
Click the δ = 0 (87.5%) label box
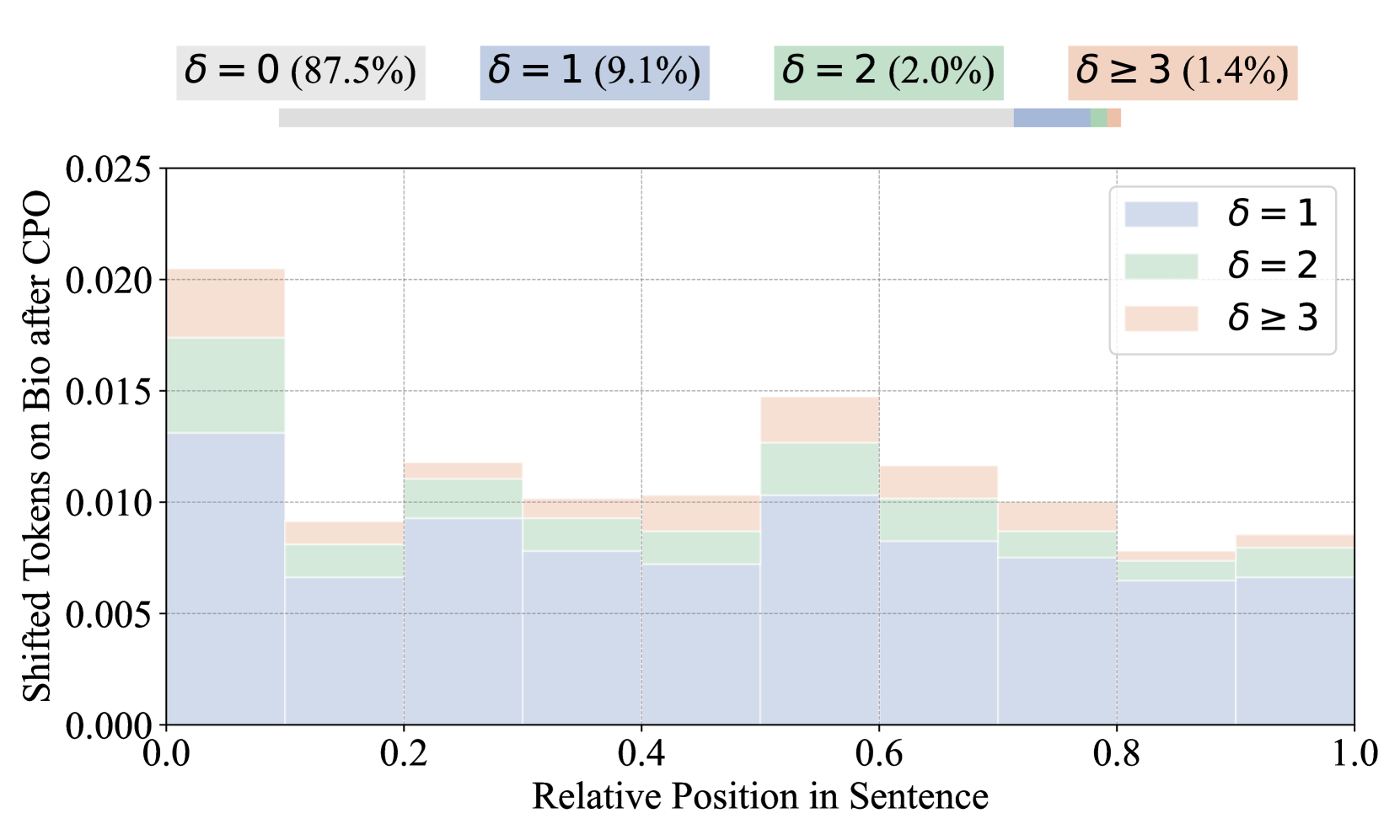(x=300, y=72)
